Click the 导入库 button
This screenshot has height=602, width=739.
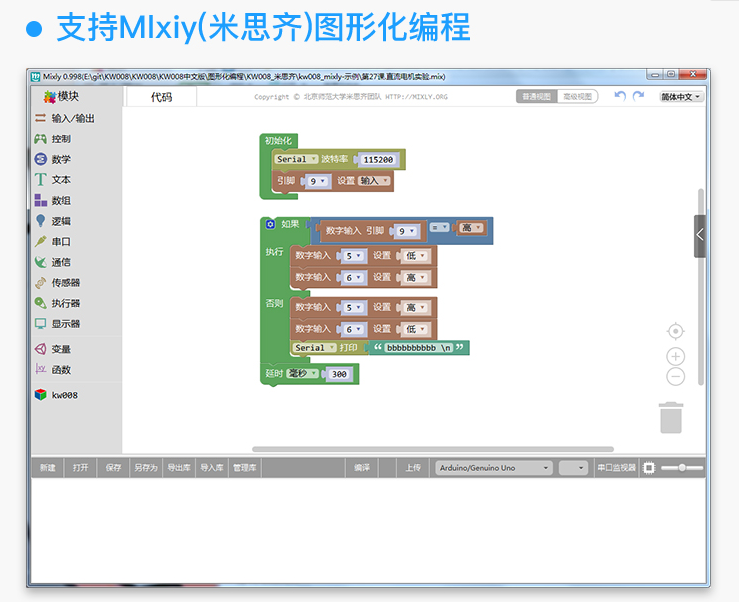212,468
